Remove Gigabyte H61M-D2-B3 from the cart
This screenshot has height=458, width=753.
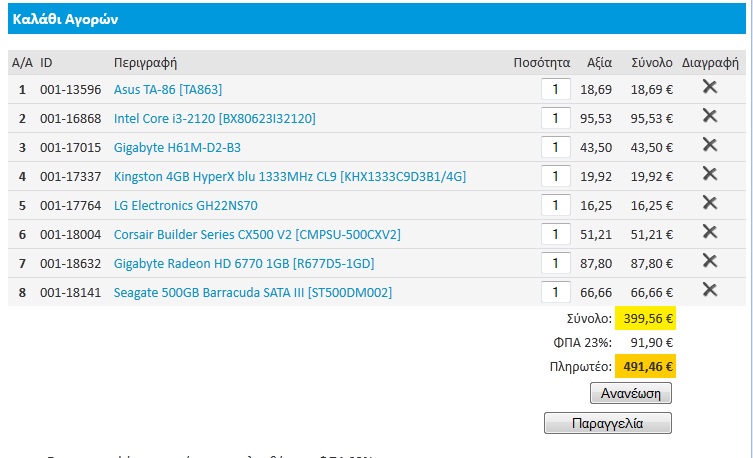(710, 145)
